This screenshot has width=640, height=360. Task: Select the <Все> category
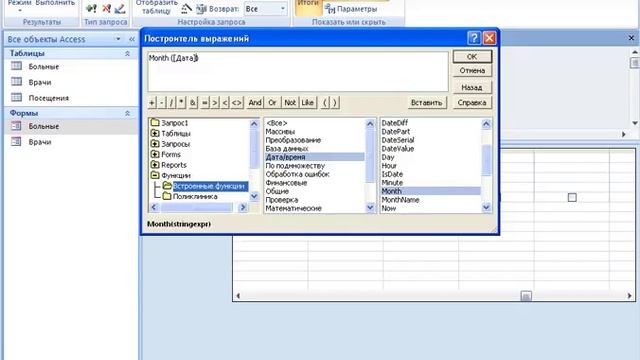click(x=277, y=123)
